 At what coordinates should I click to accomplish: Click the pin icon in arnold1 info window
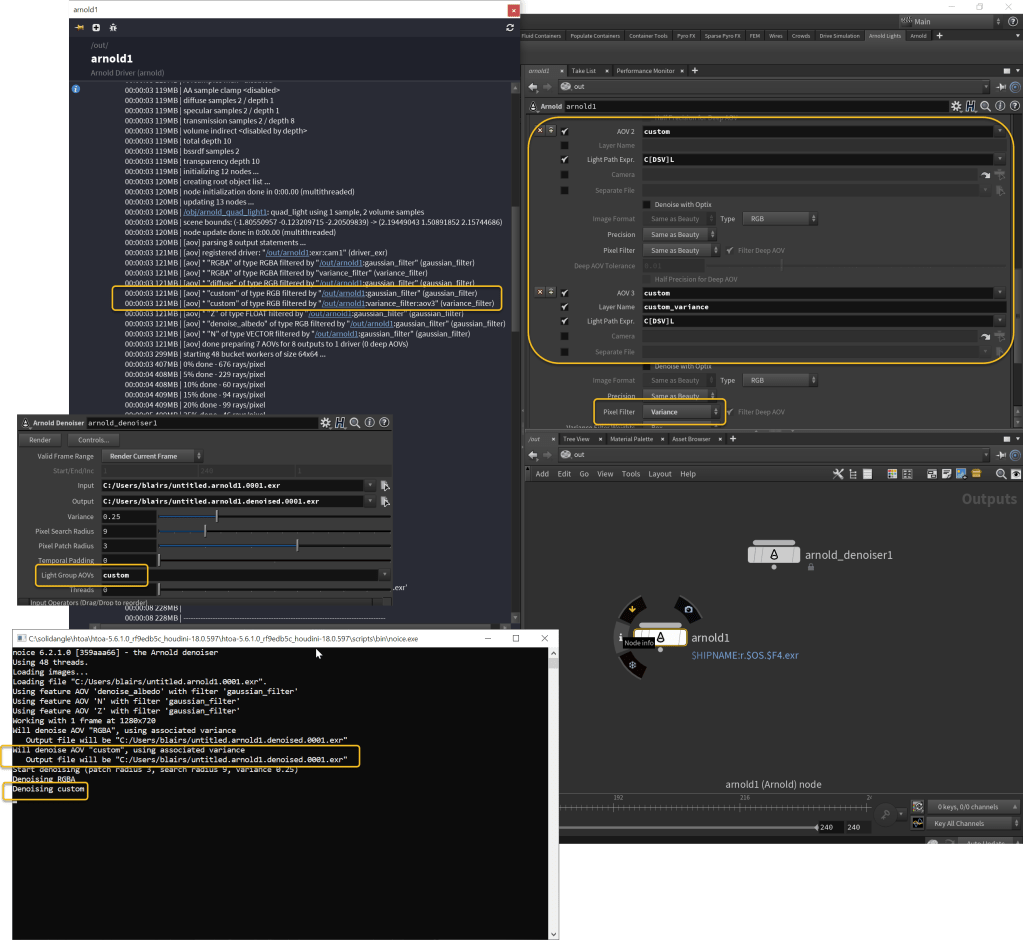tap(80, 28)
